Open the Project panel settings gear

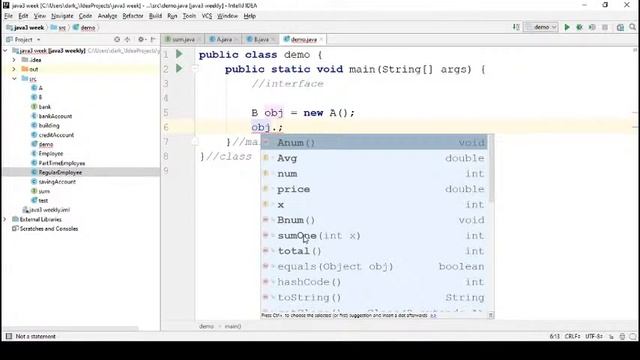[x=141, y=40]
